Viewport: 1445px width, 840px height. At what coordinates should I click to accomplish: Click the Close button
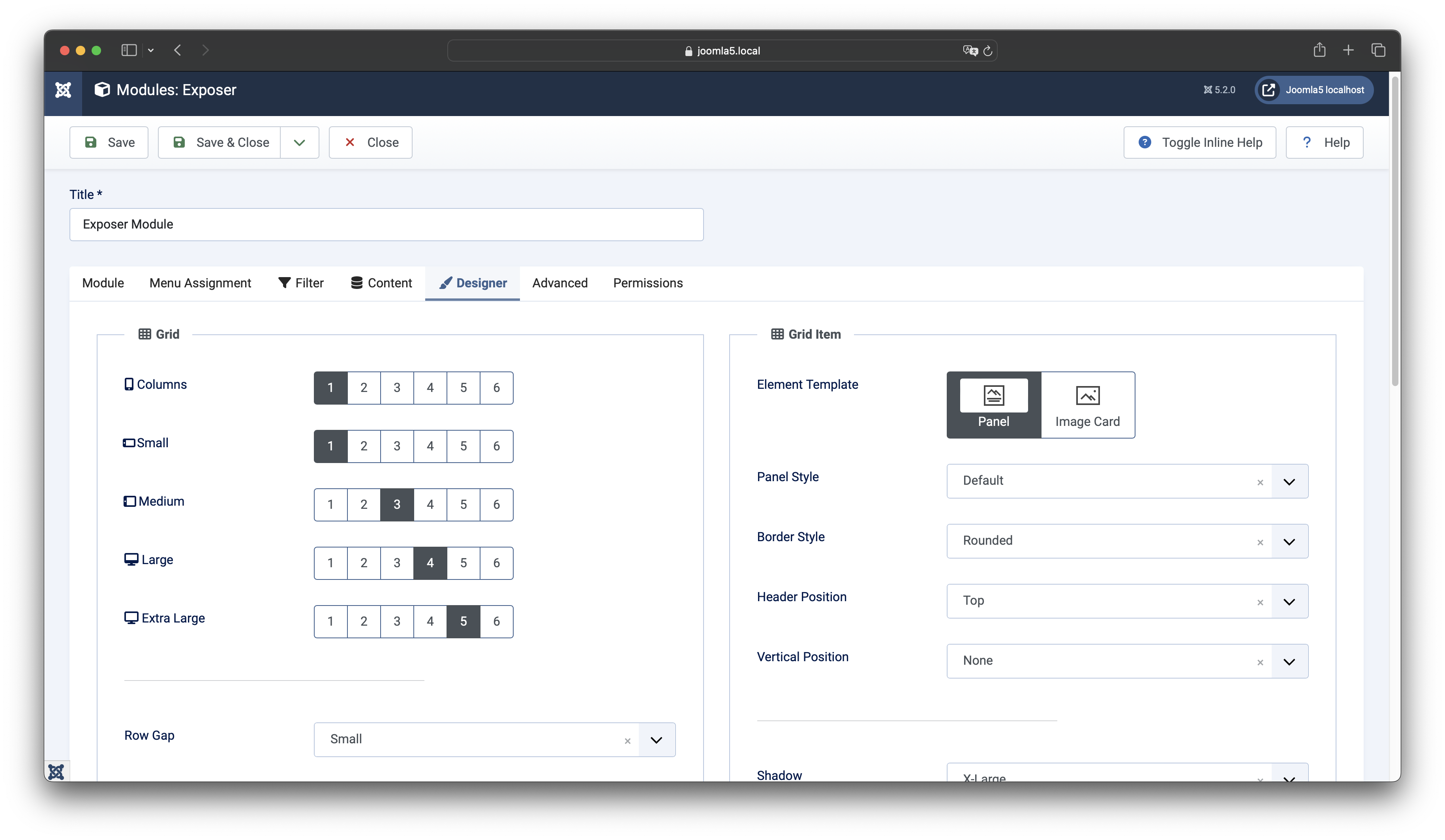370,142
